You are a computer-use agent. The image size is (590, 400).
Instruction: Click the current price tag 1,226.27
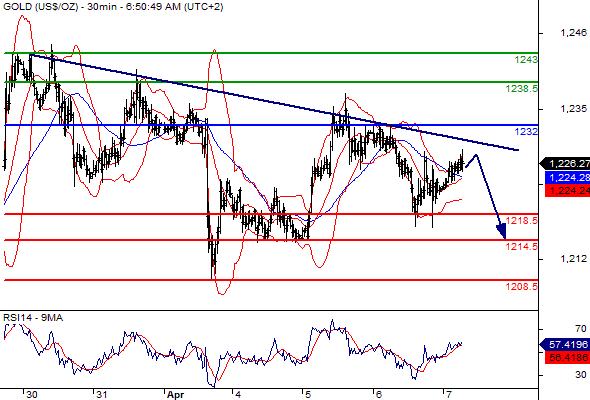[x=565, y=164]
